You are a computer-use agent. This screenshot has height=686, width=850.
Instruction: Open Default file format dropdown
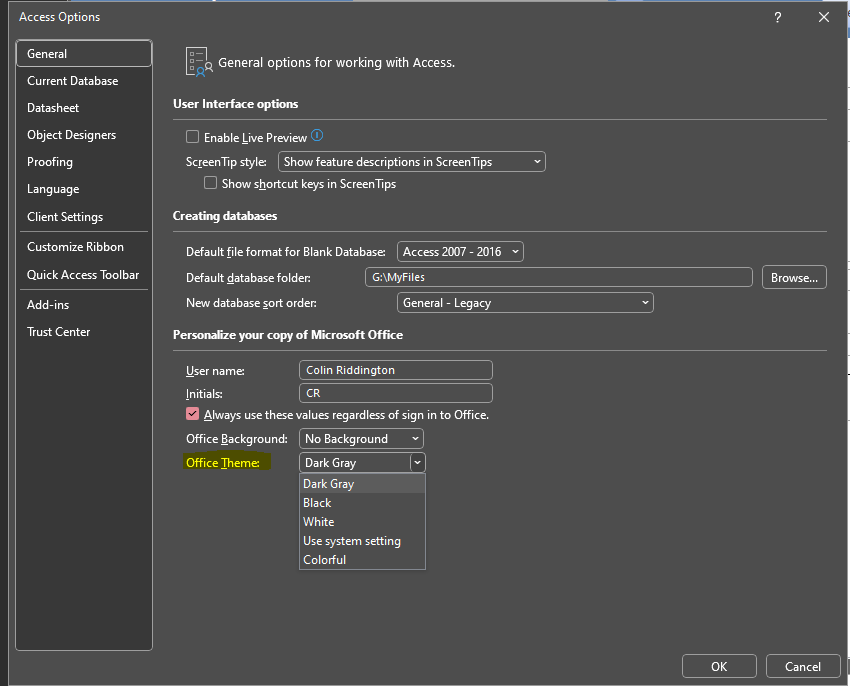[x=460, y=252]
